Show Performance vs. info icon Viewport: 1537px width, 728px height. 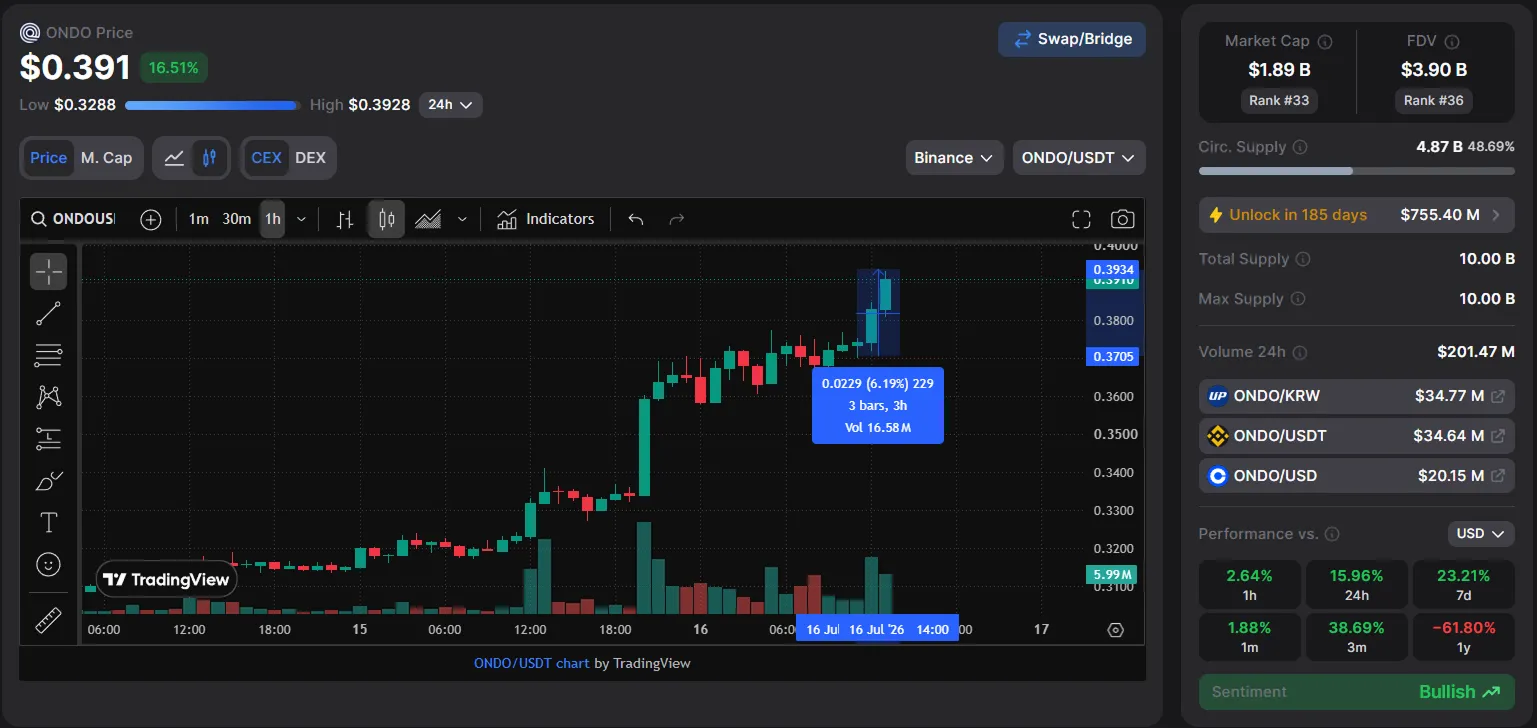click(1332, 534)
